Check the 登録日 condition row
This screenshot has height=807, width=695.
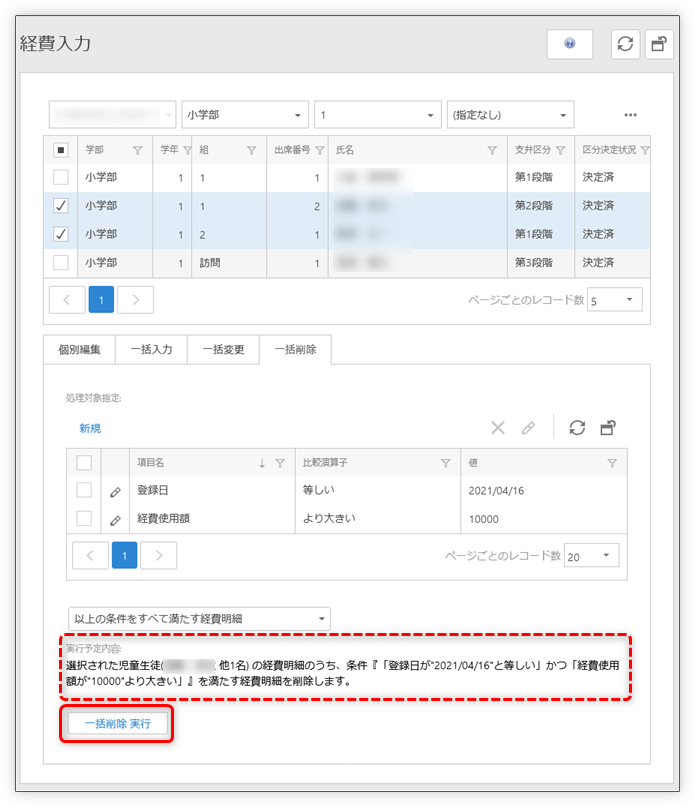click(x=84, y=490)
